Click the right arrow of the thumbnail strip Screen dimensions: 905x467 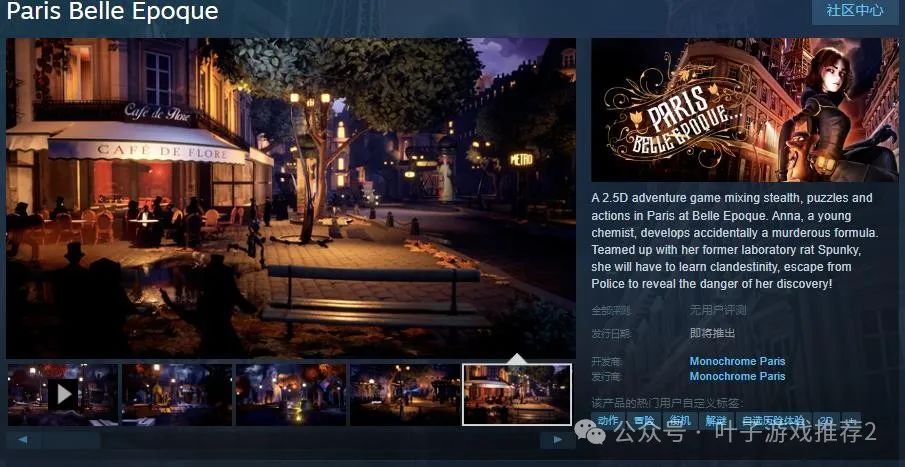point(558,440)
